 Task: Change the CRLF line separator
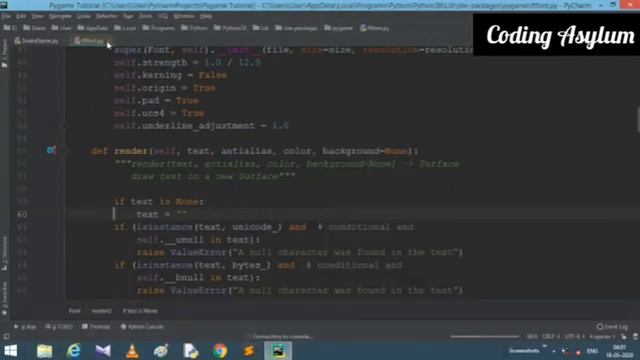[x=550, y=336]
